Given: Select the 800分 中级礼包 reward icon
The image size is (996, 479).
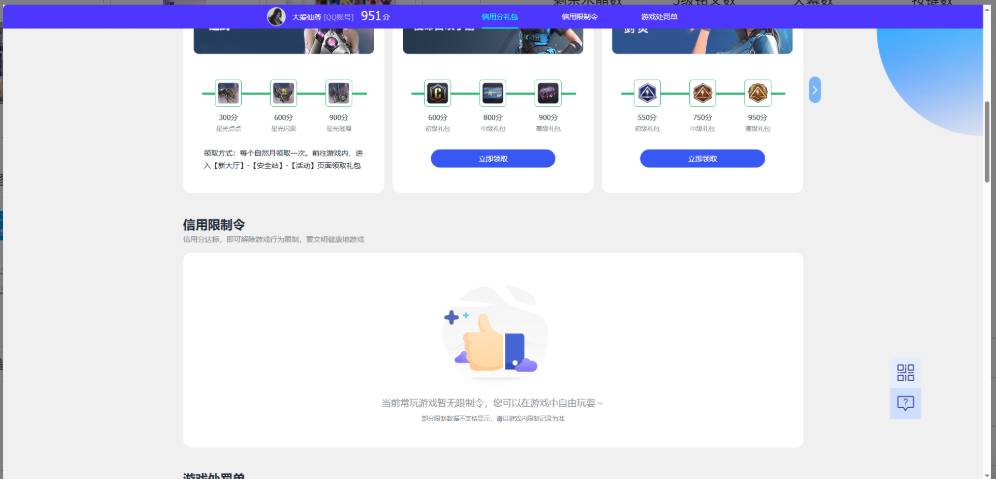Looking at the screenshot, I should (493, 93).
